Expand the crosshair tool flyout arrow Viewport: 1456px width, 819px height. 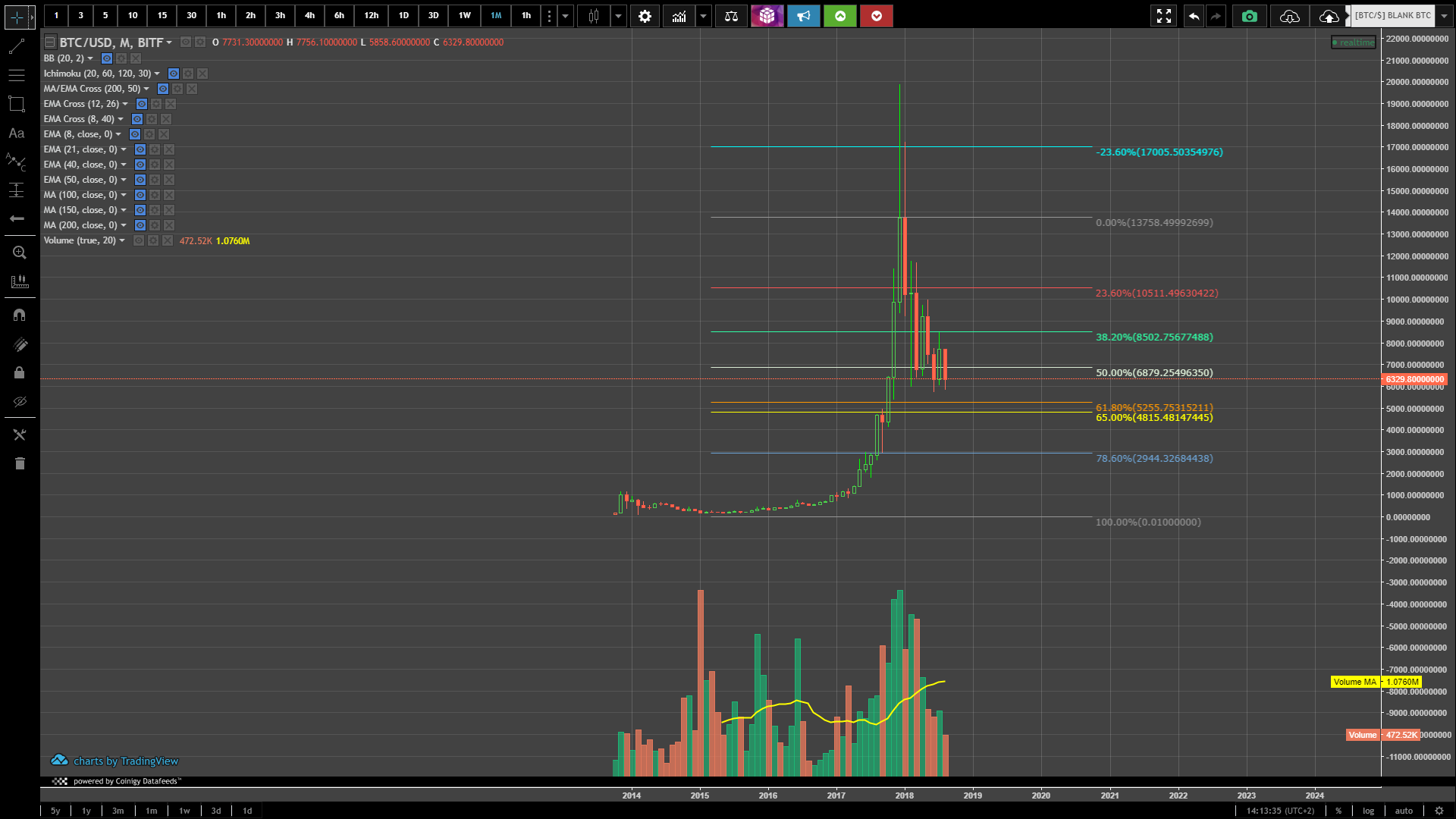click(32, 16)
